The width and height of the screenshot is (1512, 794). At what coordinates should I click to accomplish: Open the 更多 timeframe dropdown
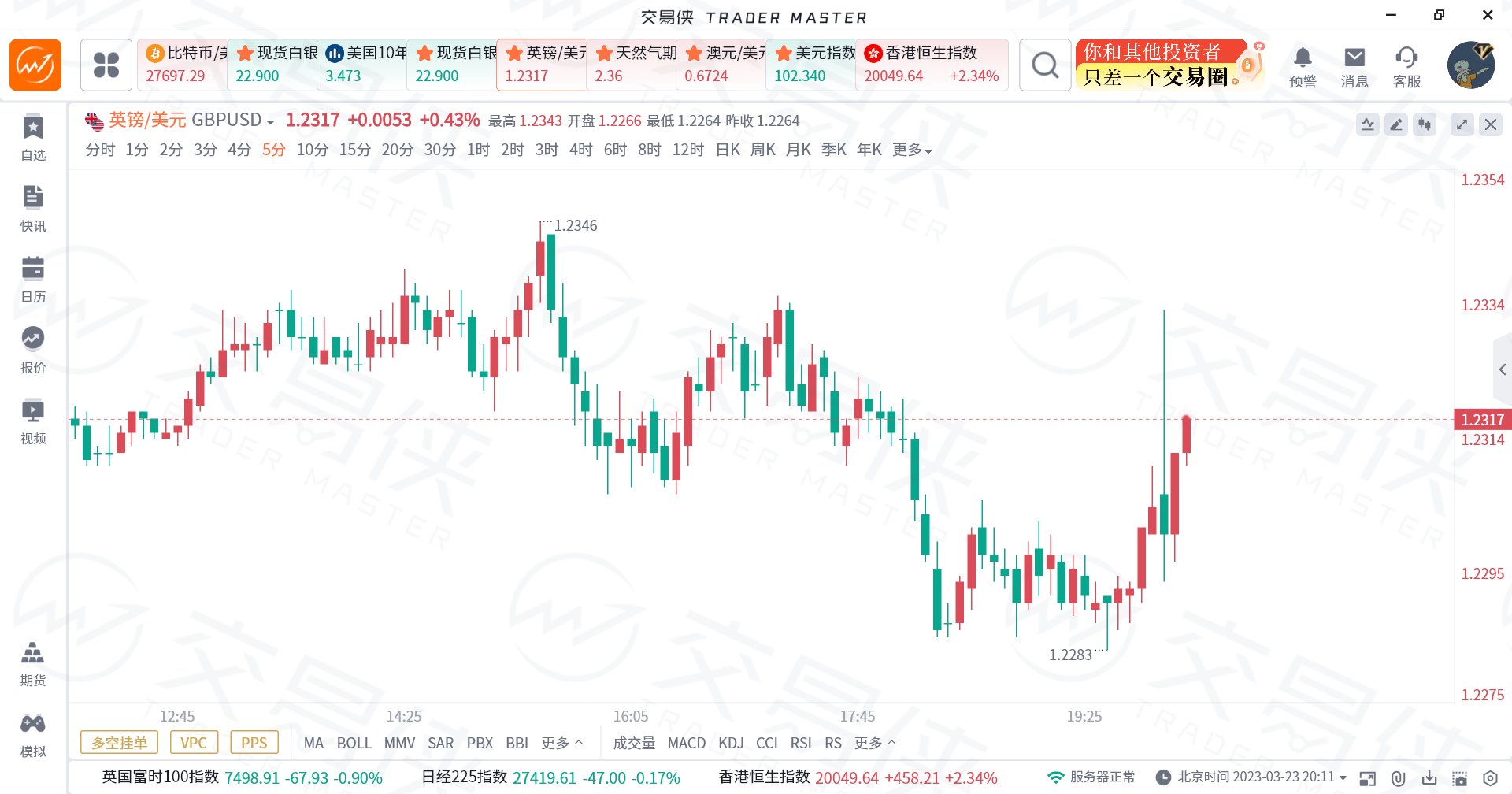tap(912, 150)
